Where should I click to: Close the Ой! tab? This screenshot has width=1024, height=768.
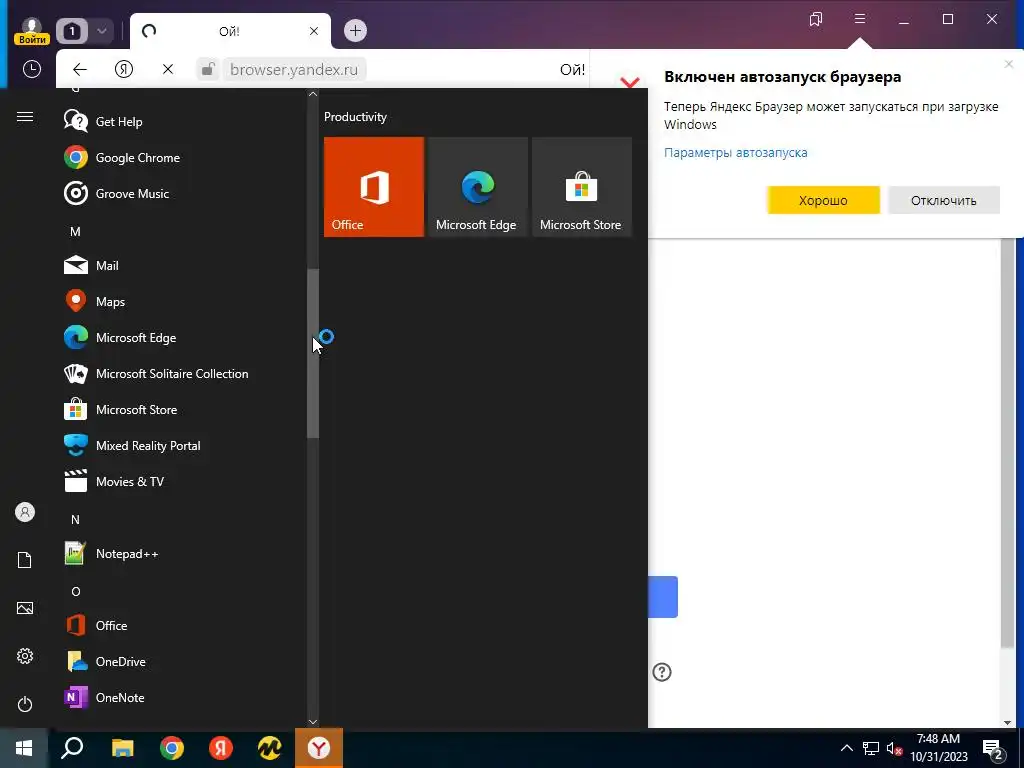(313, 31)
